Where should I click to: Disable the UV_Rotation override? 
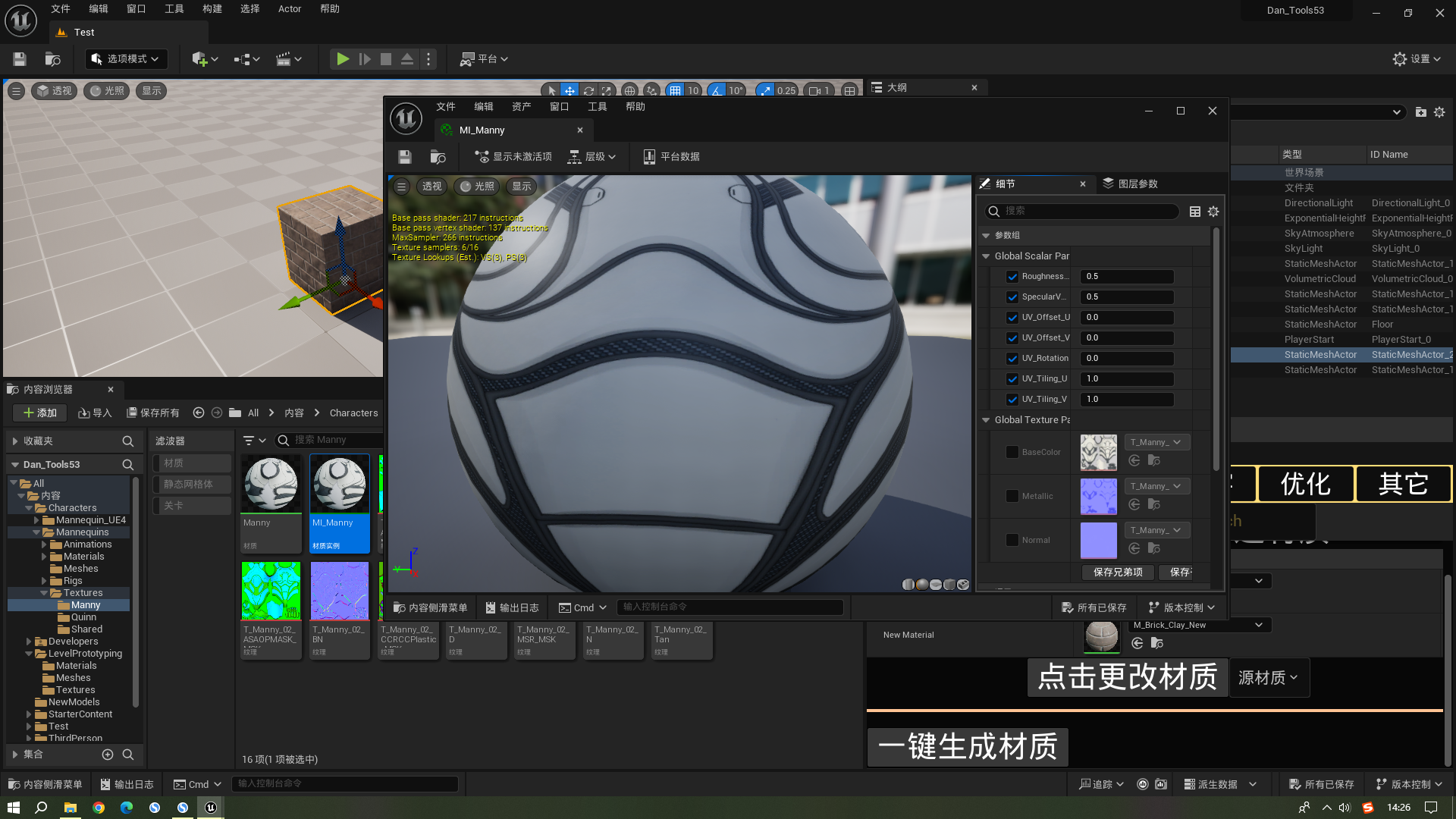pyautogui.click(x=1012, y=359)
